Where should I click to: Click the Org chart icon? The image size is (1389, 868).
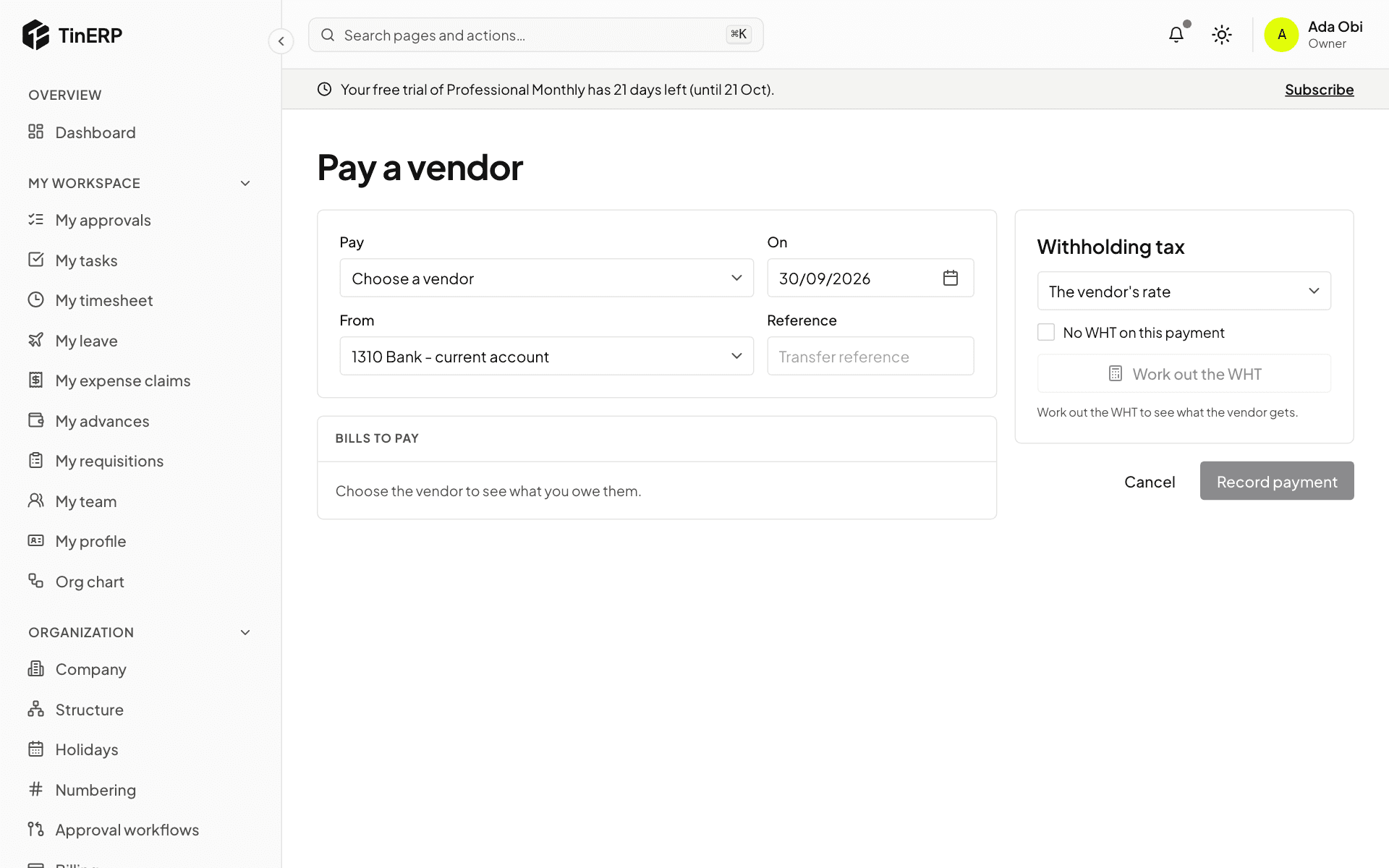35,581
